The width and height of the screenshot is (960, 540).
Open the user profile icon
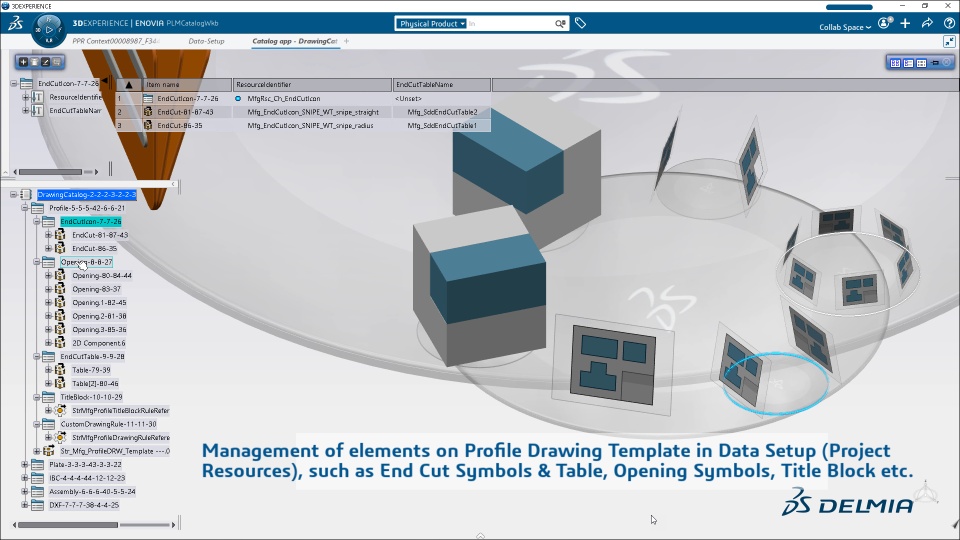(x=884, y=23)
